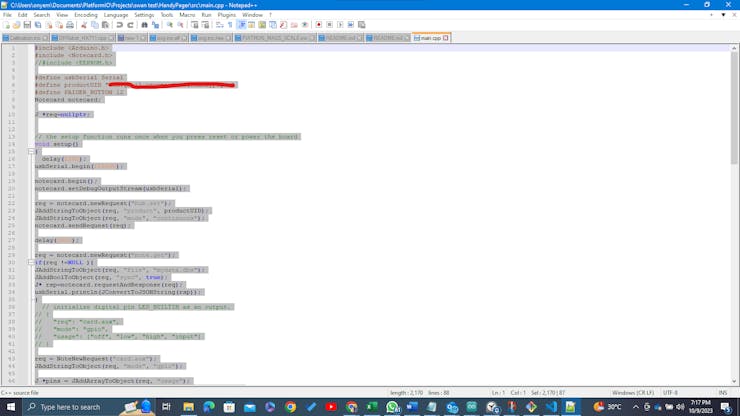Open tab list dropdown arrow at top right
This screenshot has width=740, height=416.
[x=723, y=15]
